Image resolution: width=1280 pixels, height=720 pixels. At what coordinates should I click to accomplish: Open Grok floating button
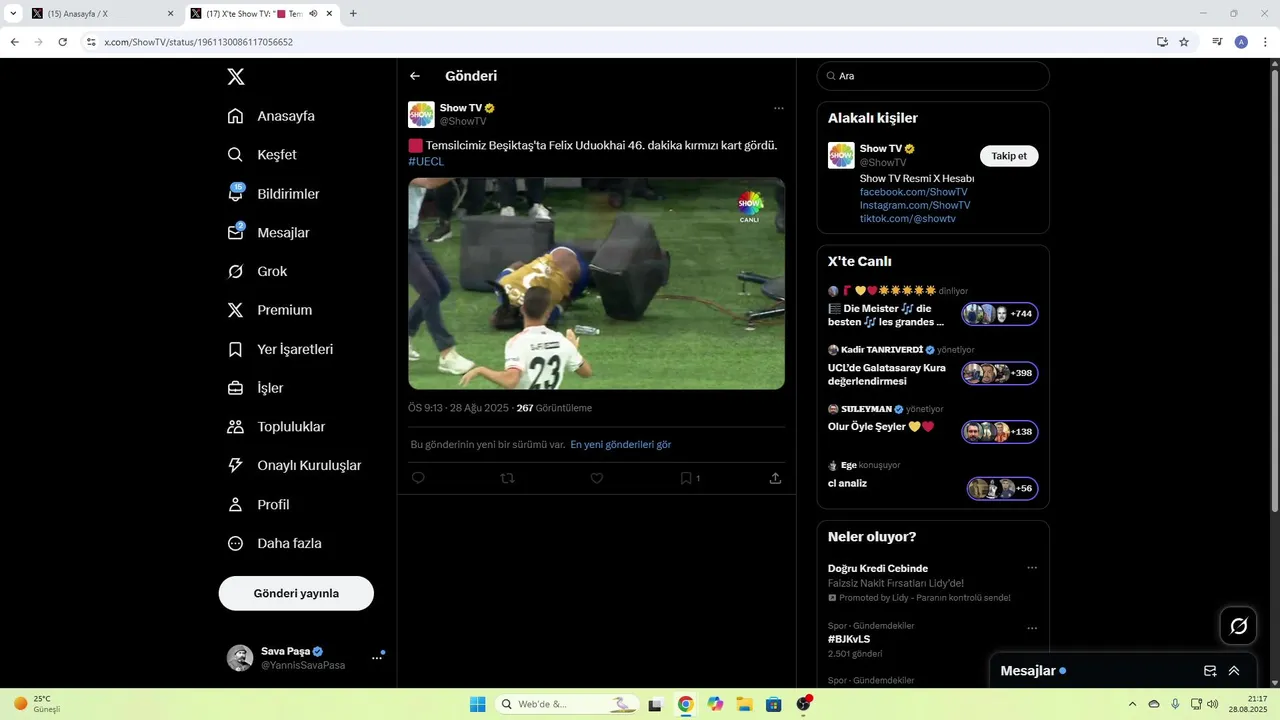pos(1238,626)
